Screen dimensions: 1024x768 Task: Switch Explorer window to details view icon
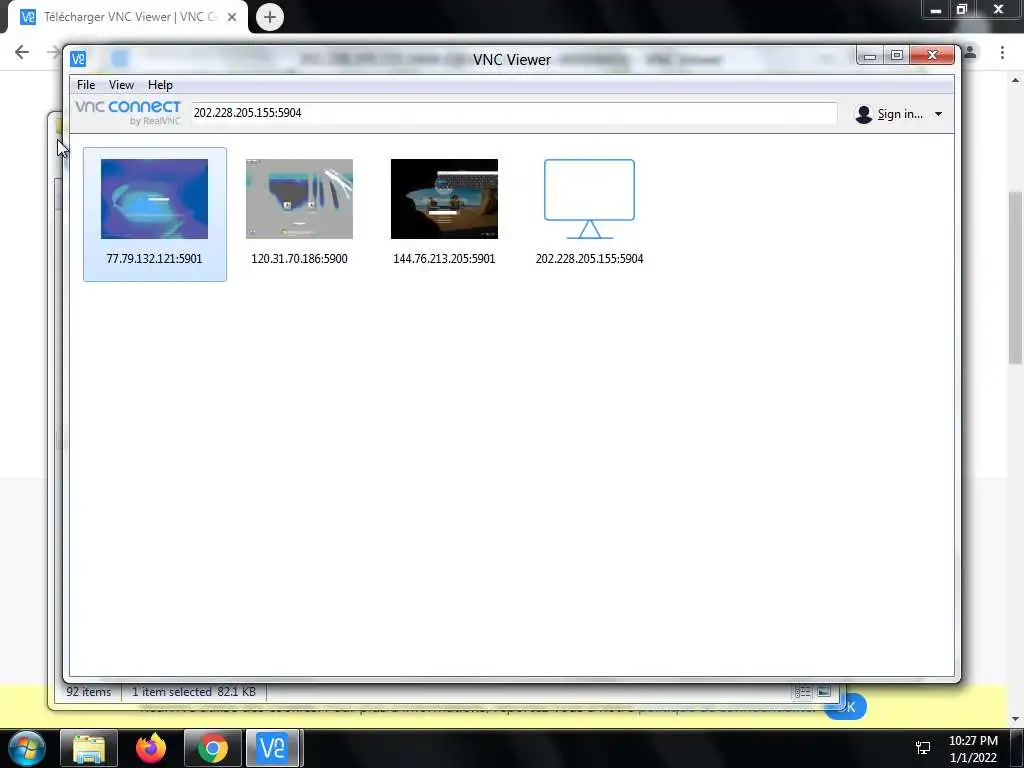[x=803, y=692]
